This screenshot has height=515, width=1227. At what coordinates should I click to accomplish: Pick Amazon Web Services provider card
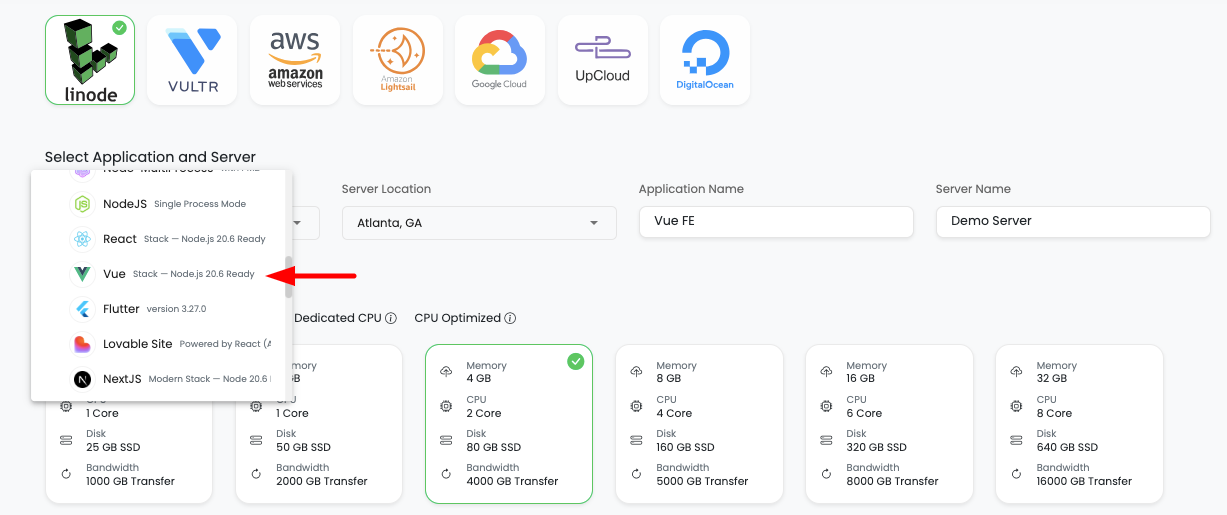coord(295,60)
